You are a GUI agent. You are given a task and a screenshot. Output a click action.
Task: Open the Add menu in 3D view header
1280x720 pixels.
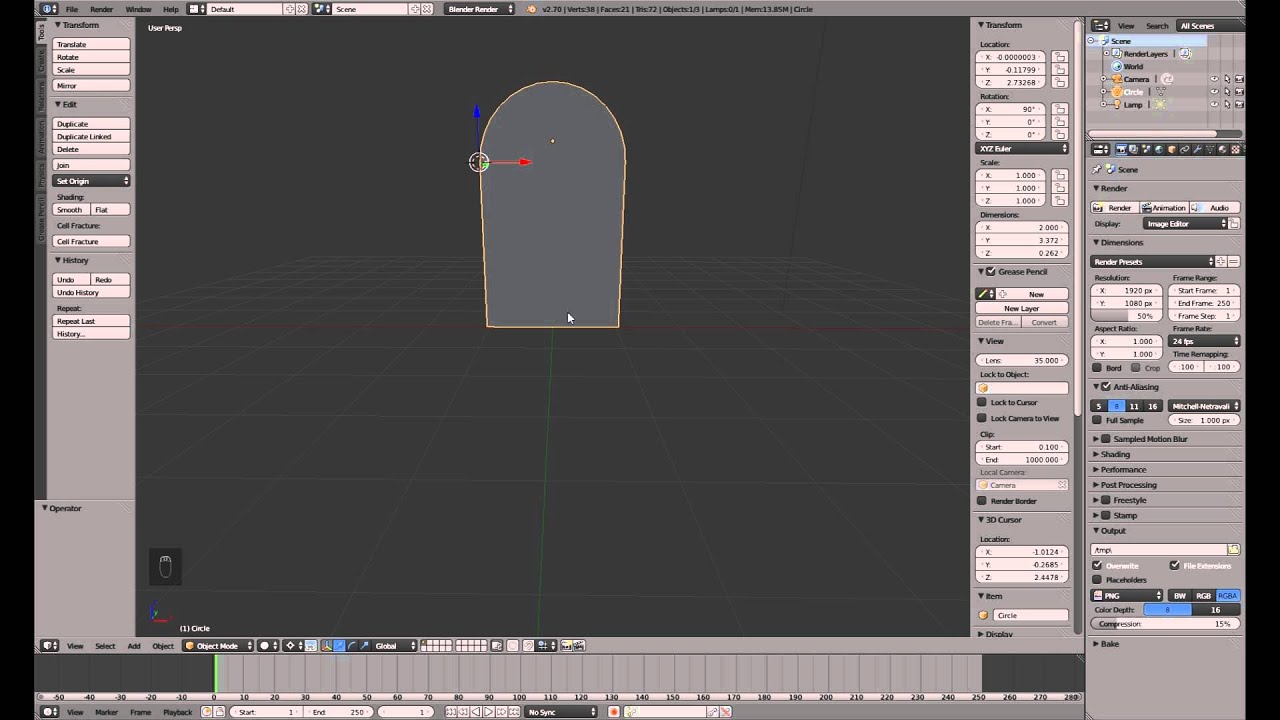click(x=133, y=646)
